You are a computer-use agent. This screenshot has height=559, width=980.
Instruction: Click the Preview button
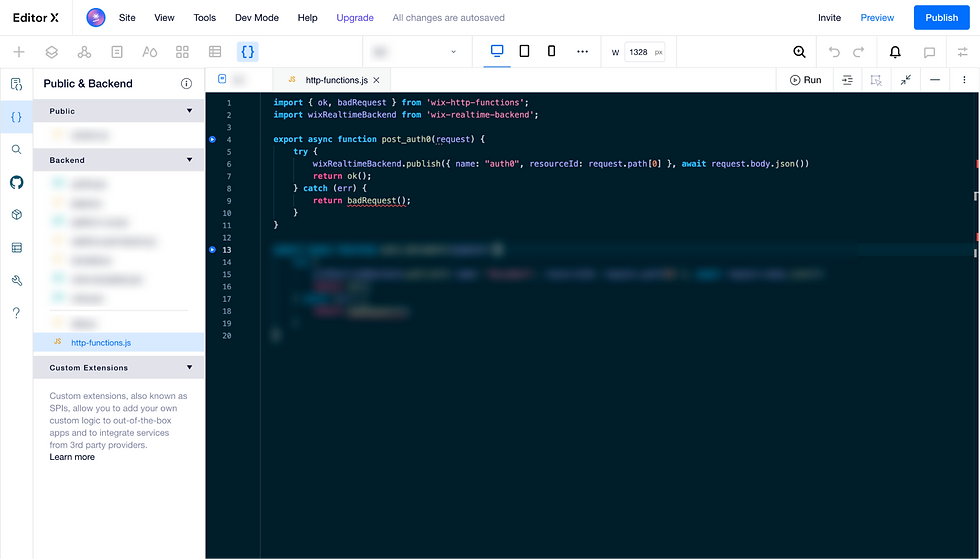click(877, 18)
